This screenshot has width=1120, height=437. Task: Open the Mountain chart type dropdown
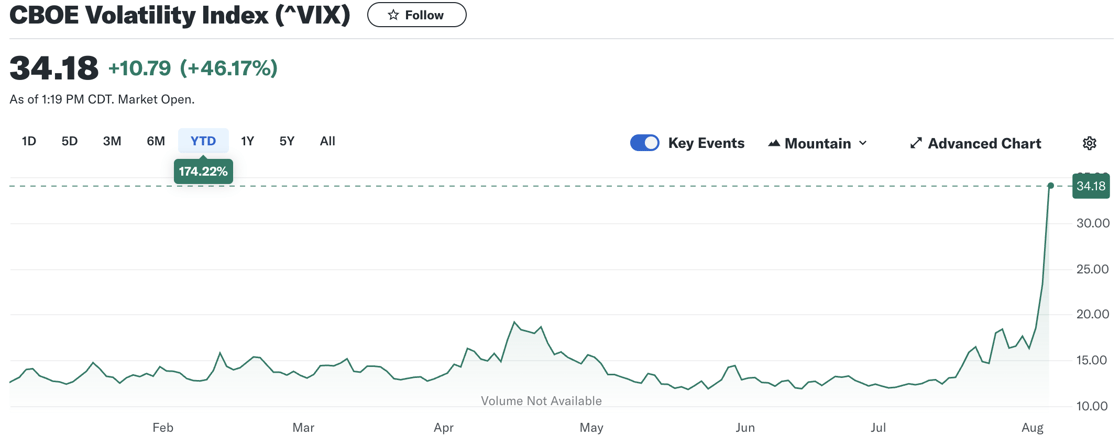pyautogui.click(x=818, y=144)
